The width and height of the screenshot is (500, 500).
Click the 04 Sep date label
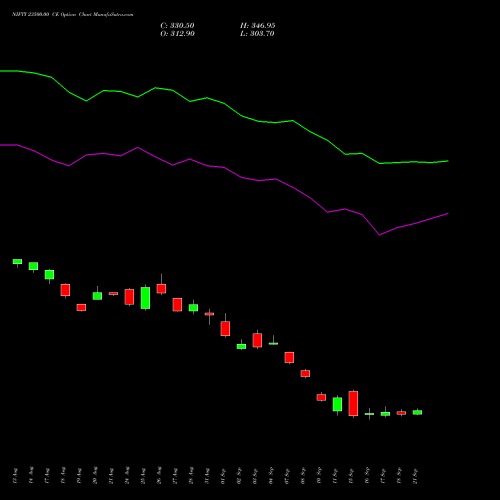(x=271, y=476)
